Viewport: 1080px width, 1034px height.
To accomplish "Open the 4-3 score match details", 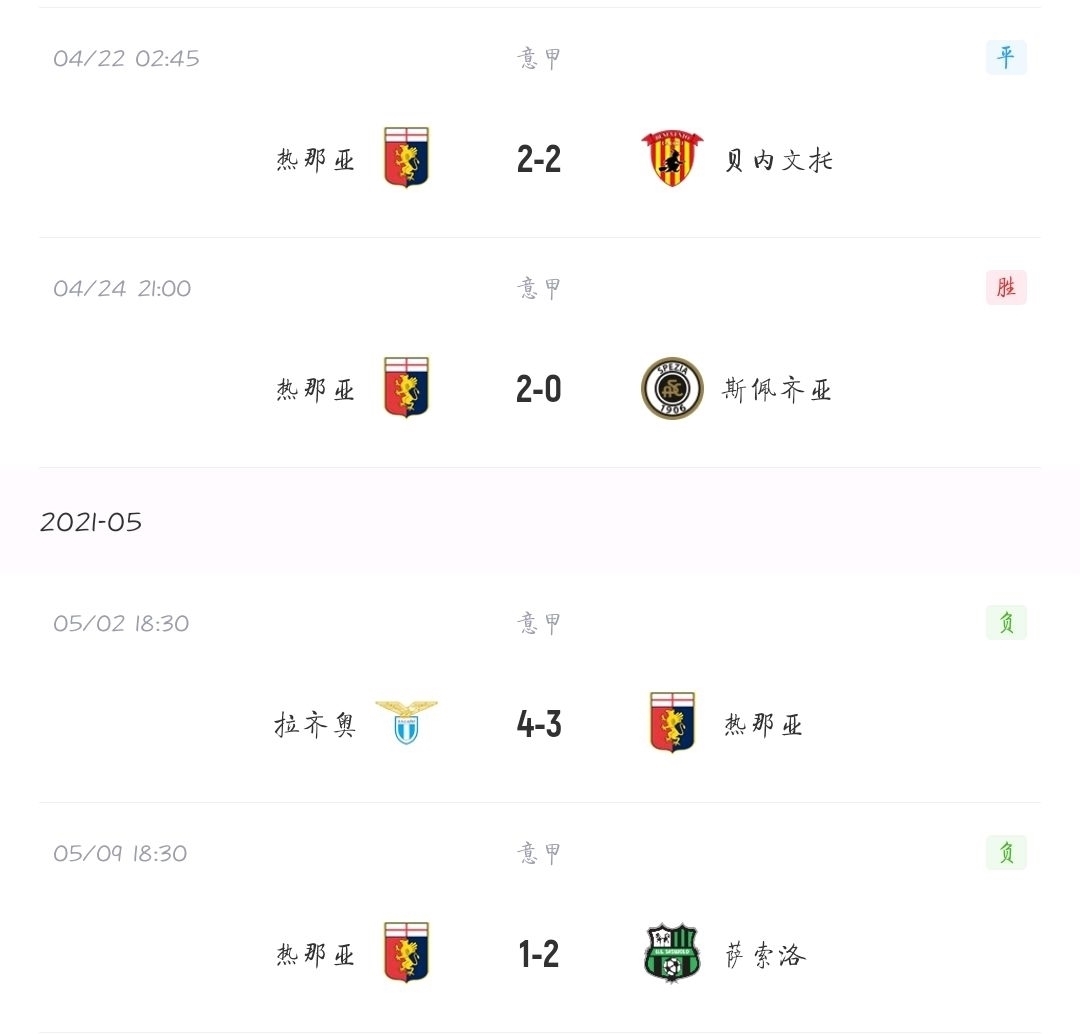I will 539,725.
